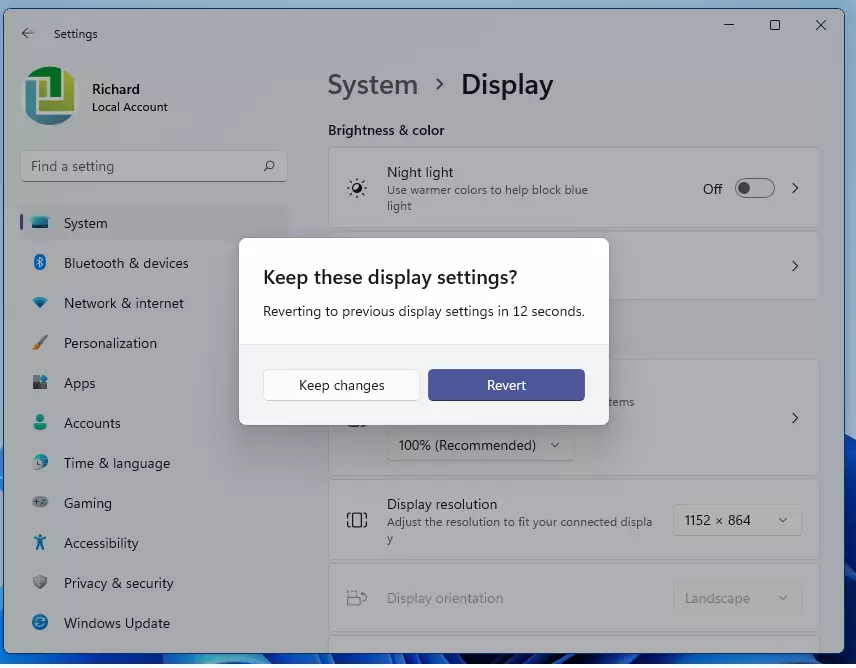Viewport: 856px width, 668px height.
Task: Click System in the breadcrumb navigation
Action: point(373,85)
